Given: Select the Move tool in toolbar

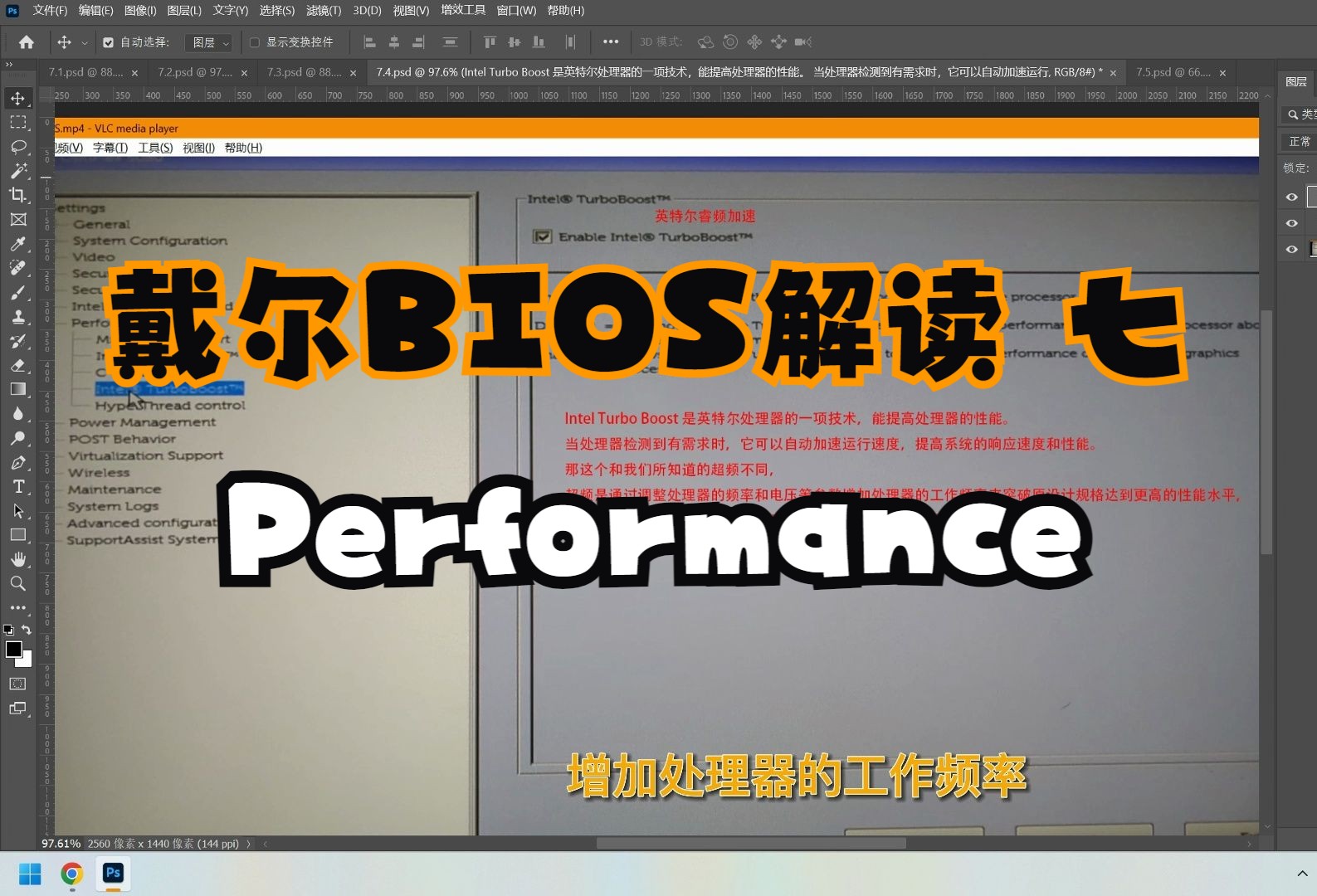Looking at the screenshot, I should 17,98.
